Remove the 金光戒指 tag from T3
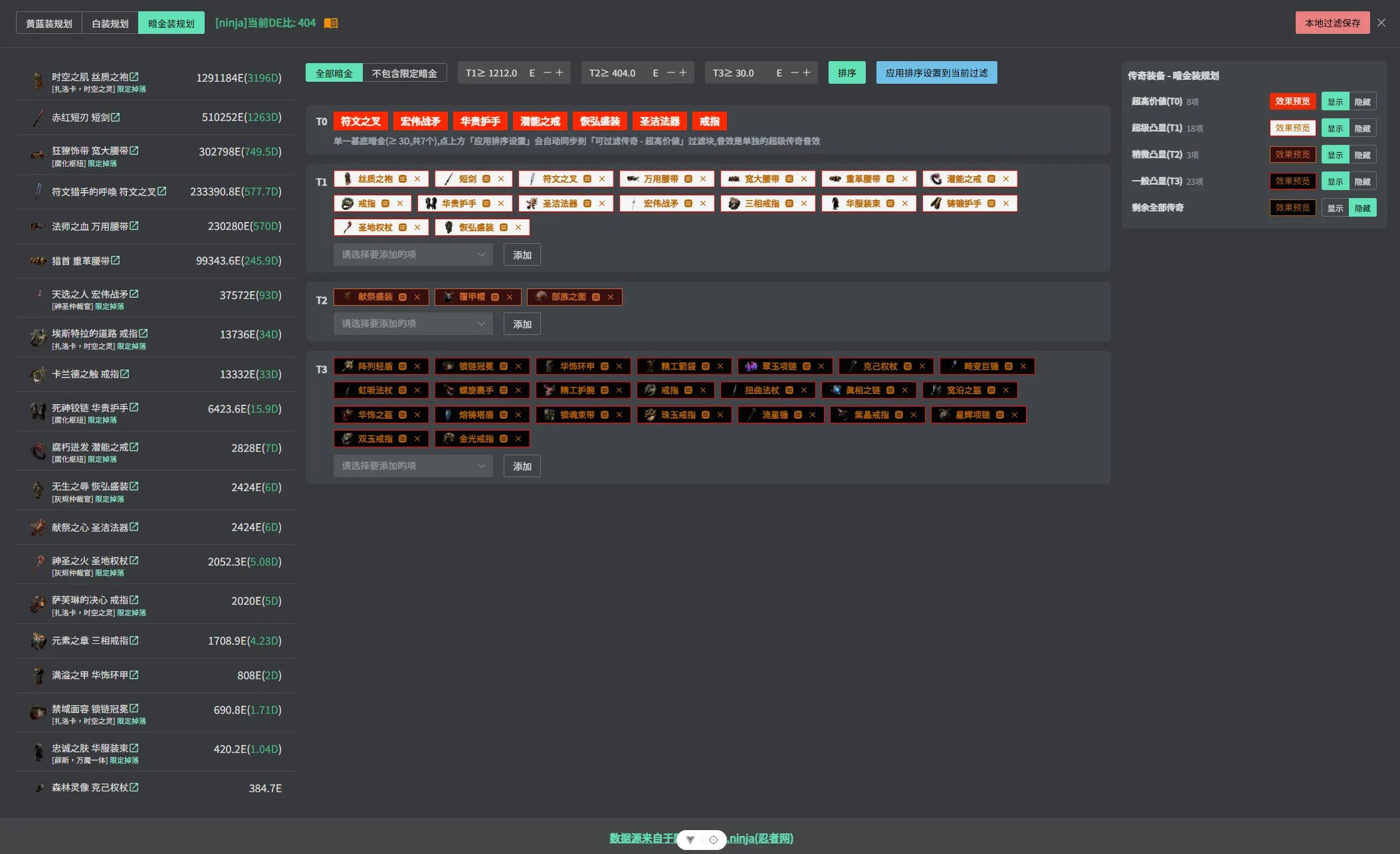 point(518,439)
